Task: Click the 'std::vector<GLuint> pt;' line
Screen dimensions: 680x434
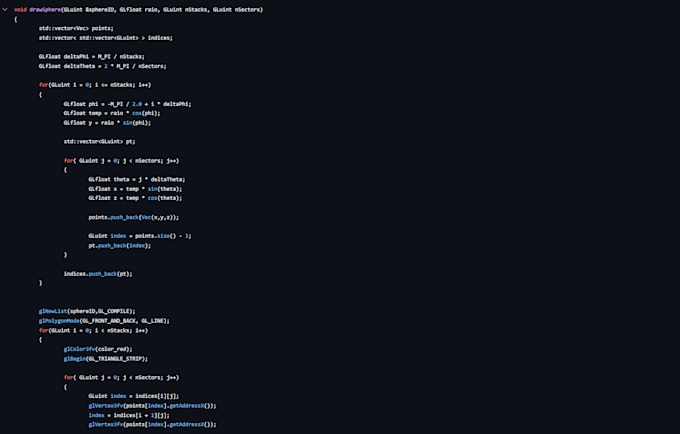Action: point(99,142)
